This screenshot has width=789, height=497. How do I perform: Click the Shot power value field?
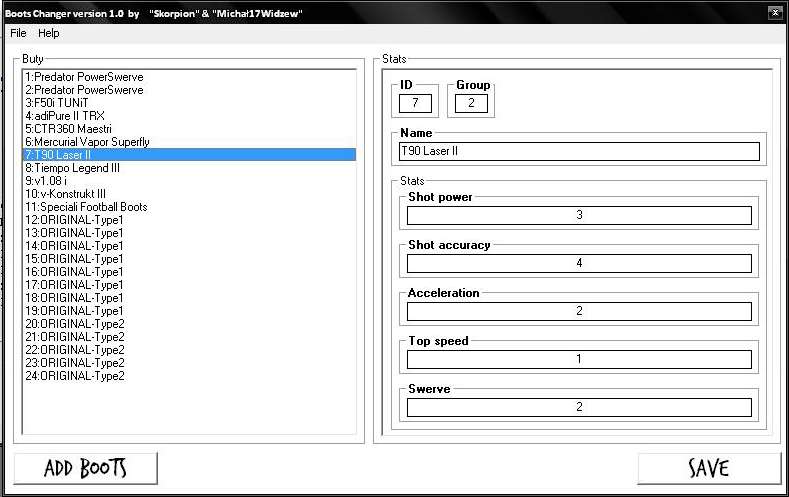(579, 215)
